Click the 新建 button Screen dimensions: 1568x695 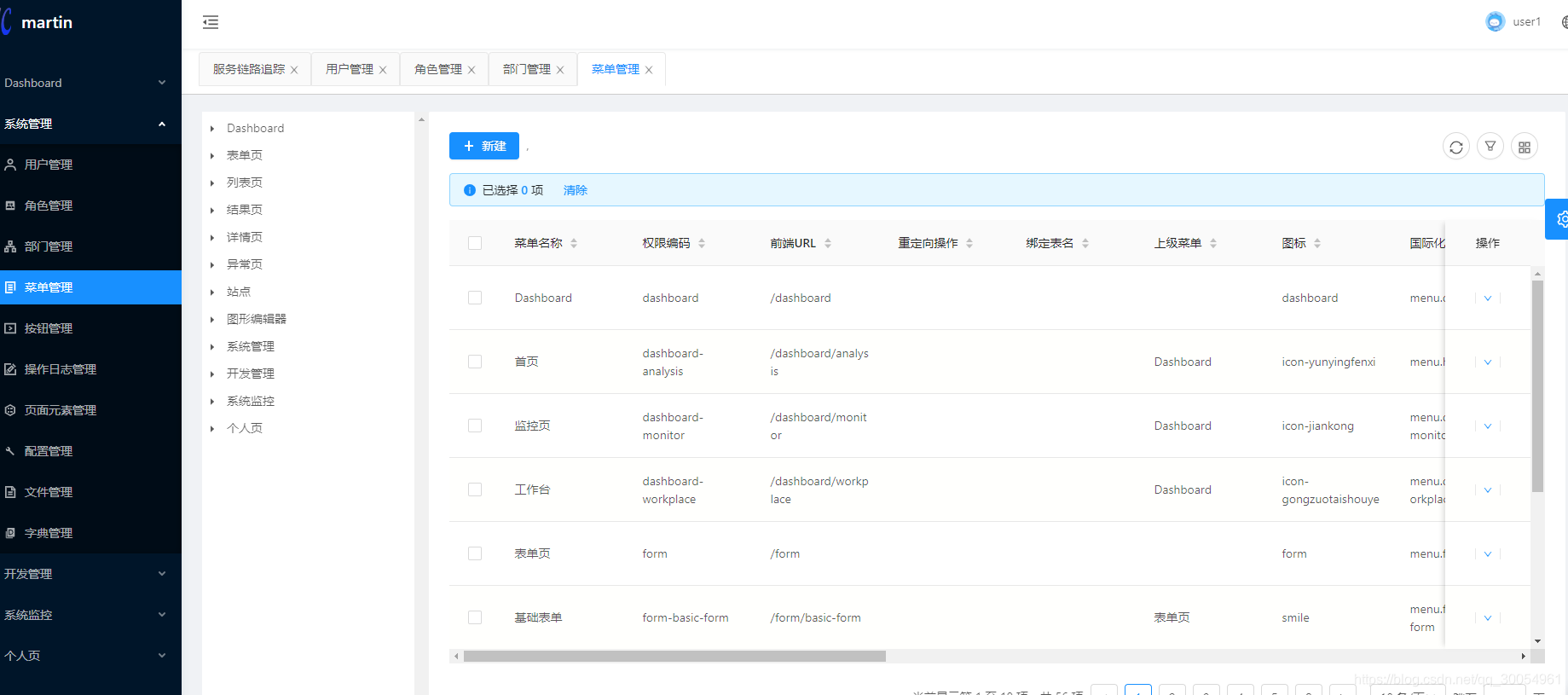coord(484,146)
